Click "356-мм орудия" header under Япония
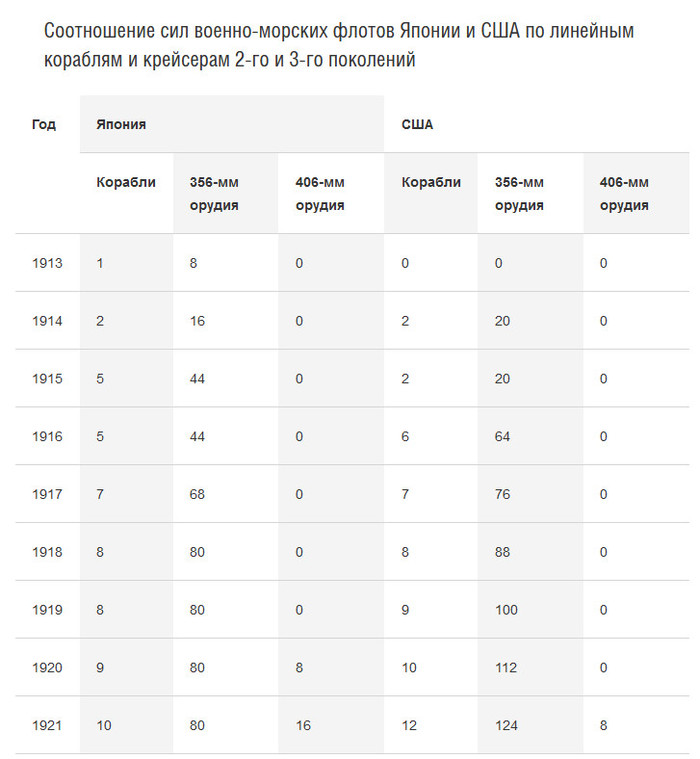The image size is (700, 759). pyautogui.click(x=215, y=193)
